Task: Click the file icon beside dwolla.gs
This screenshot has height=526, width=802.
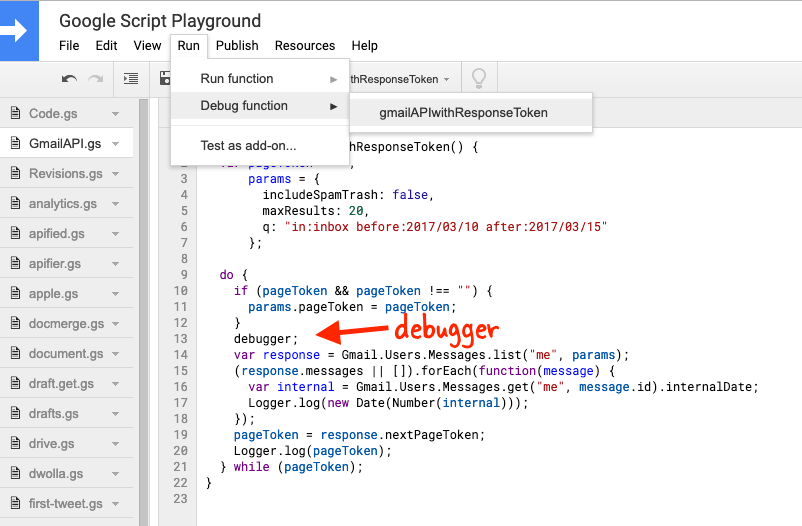Action: [x=15, y=473]
